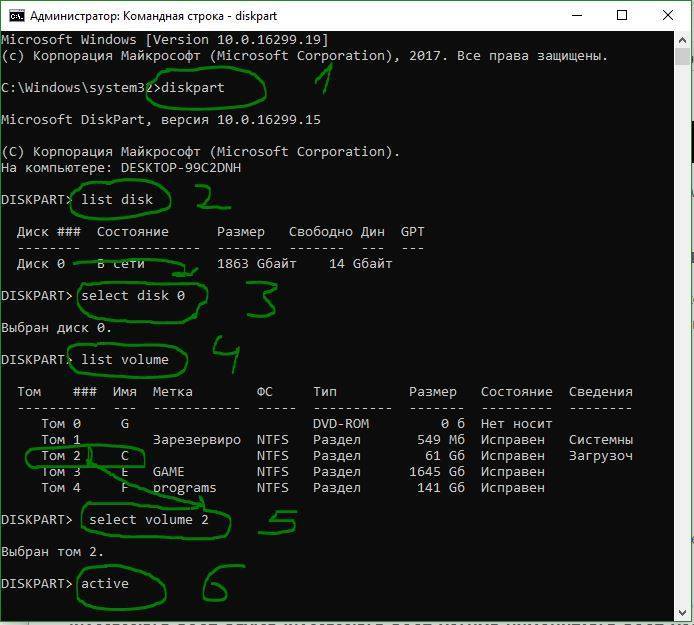Click the 'Выбран том 2.' message
694x625 pixels.
click(x=52, y=552)
